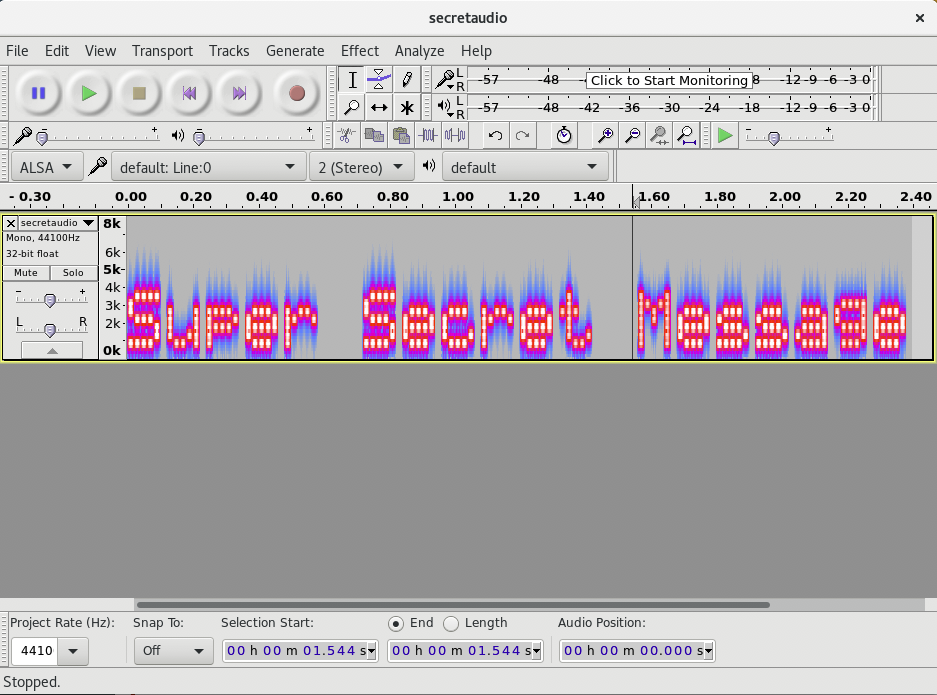Open the Help menu
The width and height of the screenshot is (937, 695).
[476, 51]
